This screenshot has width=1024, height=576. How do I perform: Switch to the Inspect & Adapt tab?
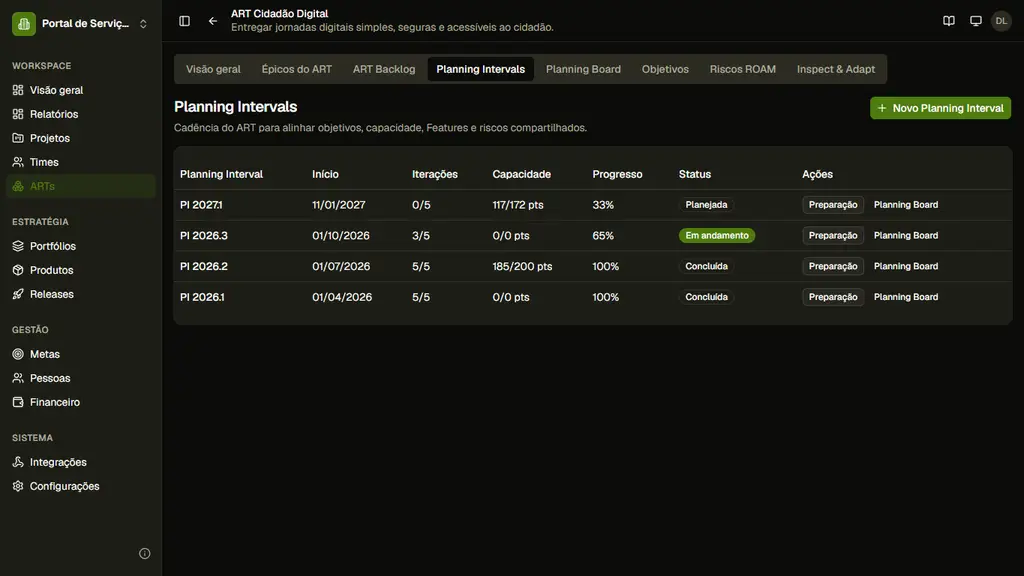(x=835, y=69)
